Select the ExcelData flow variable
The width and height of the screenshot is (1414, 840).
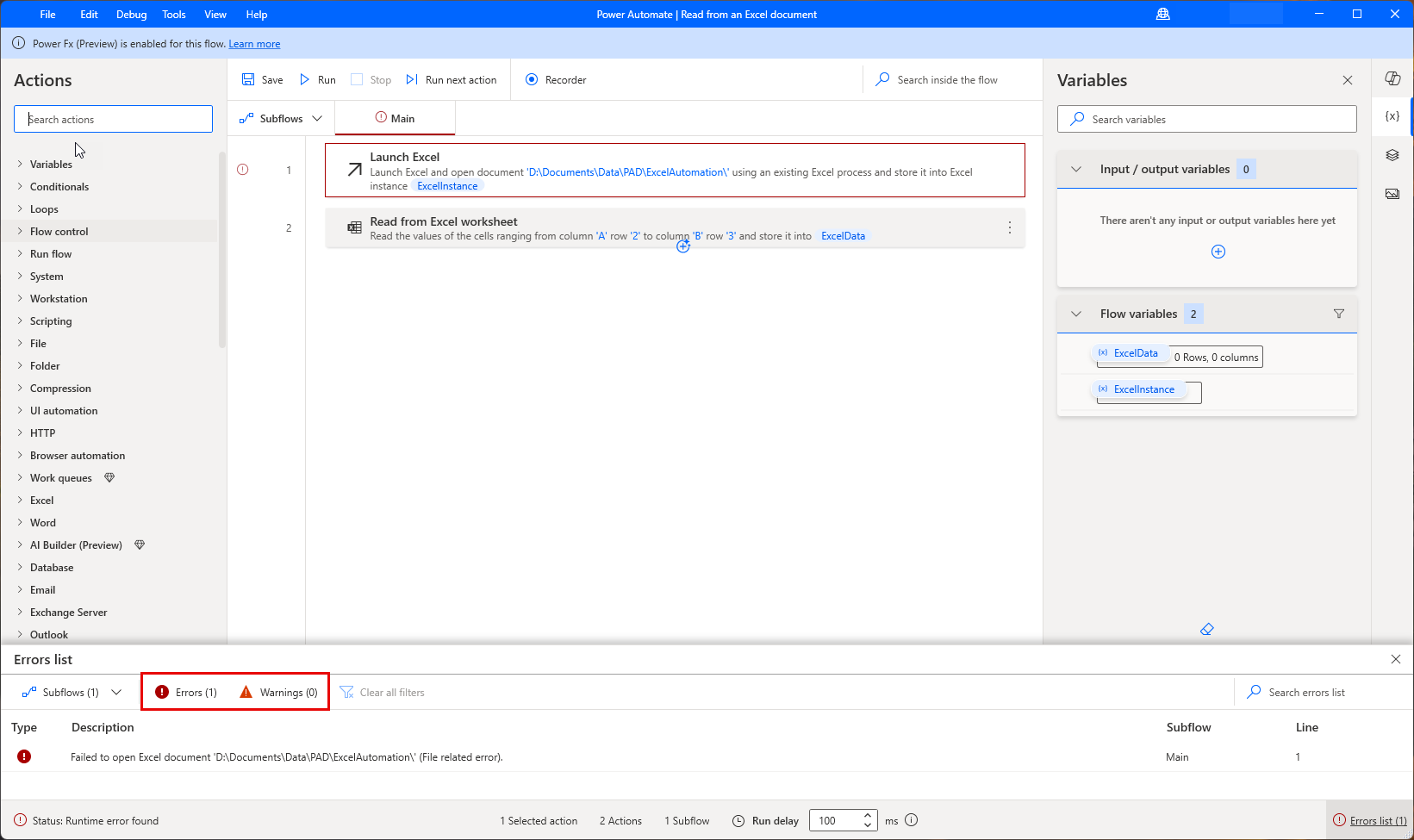[1129, 353]
